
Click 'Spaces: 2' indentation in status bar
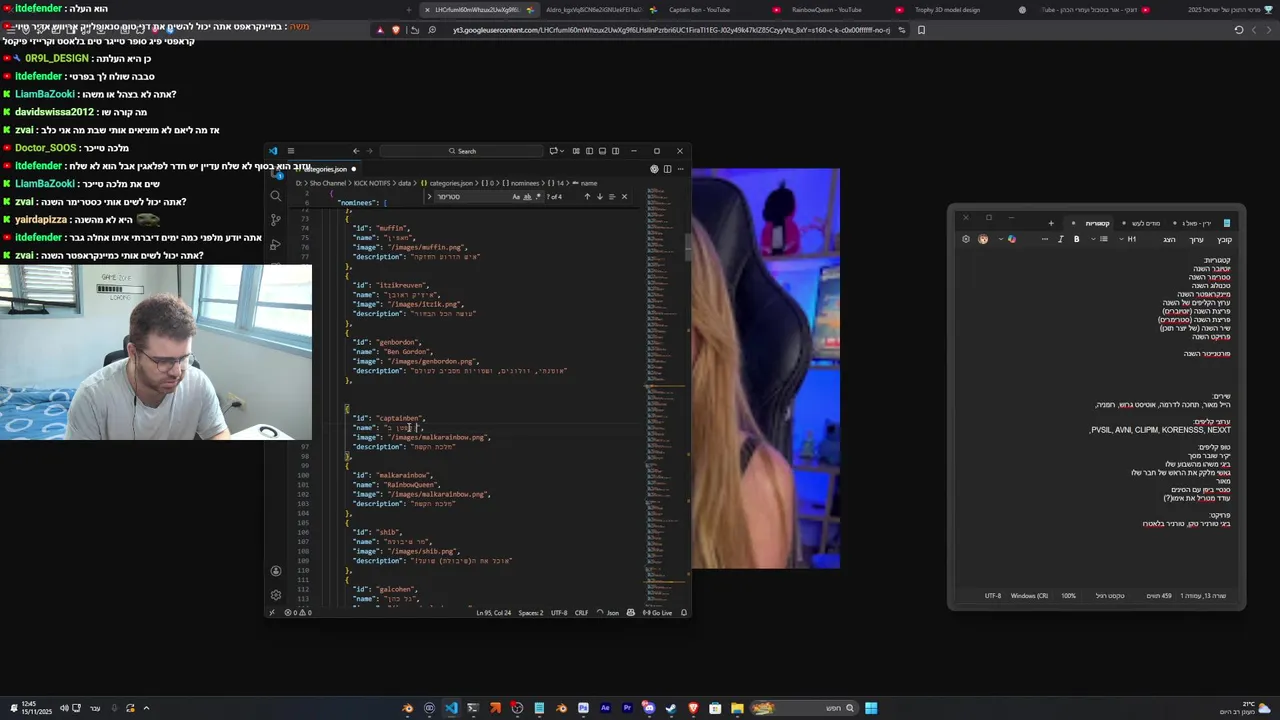point(531,613)
